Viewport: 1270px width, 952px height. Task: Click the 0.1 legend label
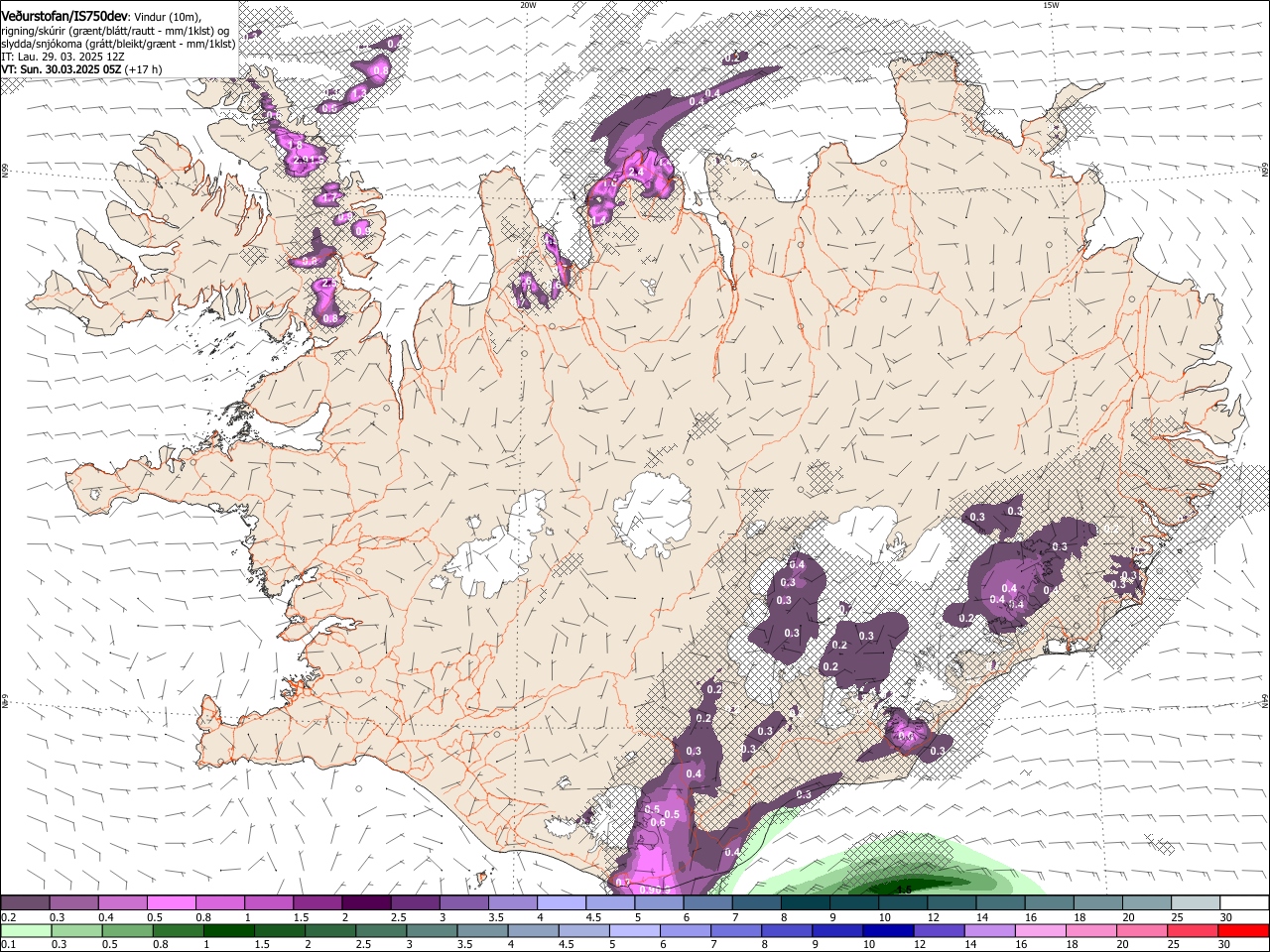coord(8,945)
